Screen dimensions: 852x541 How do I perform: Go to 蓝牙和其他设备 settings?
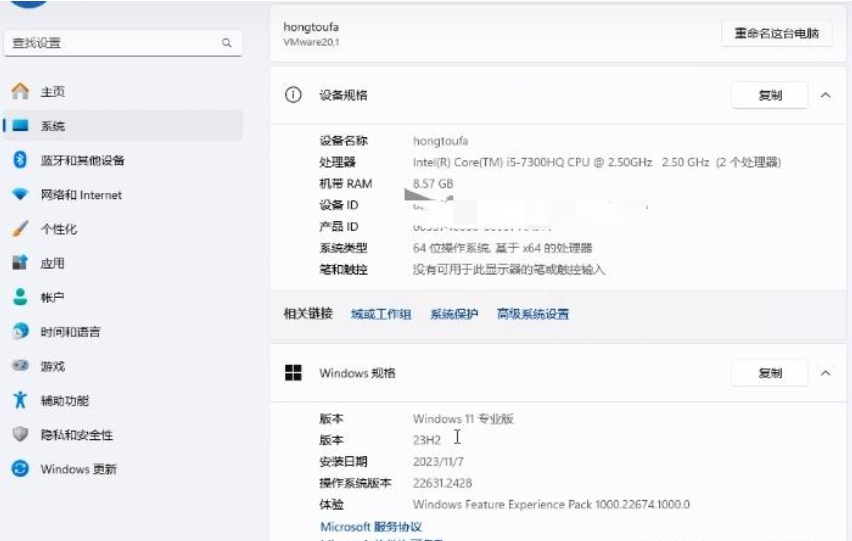click(83, 160)
